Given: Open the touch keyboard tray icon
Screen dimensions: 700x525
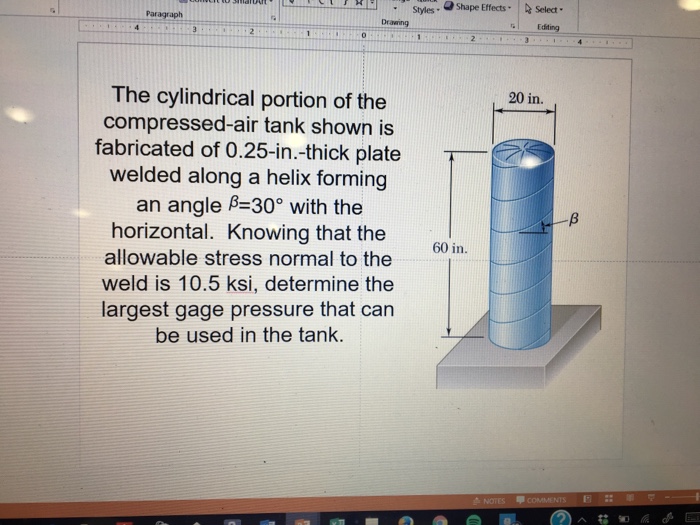Looking at the screenshot, I should (x=694, y=517).
